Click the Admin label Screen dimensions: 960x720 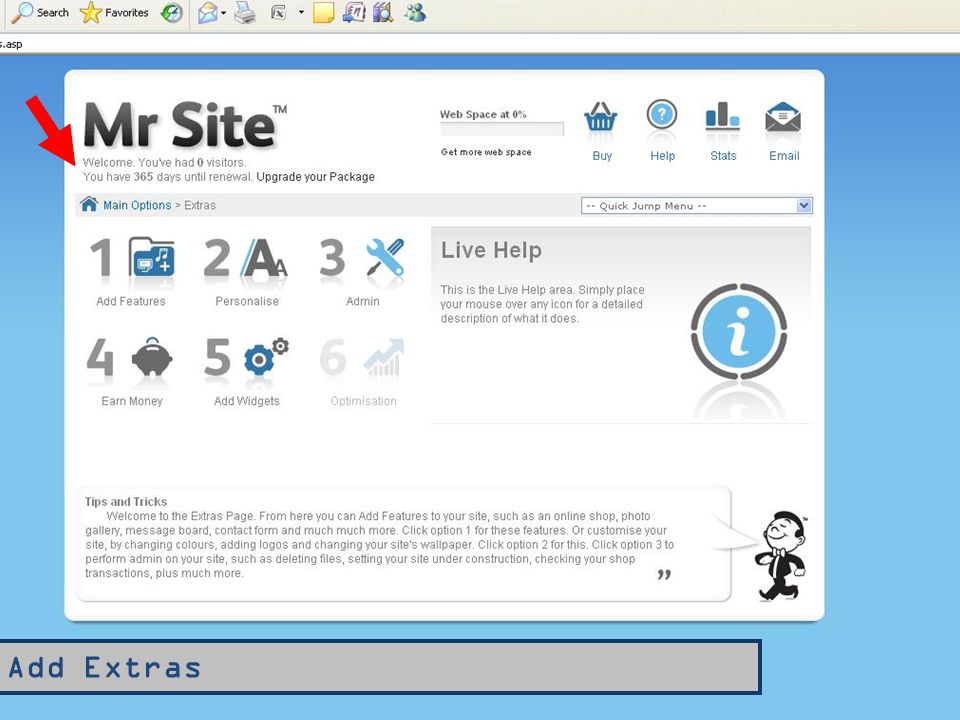[362, 301]
